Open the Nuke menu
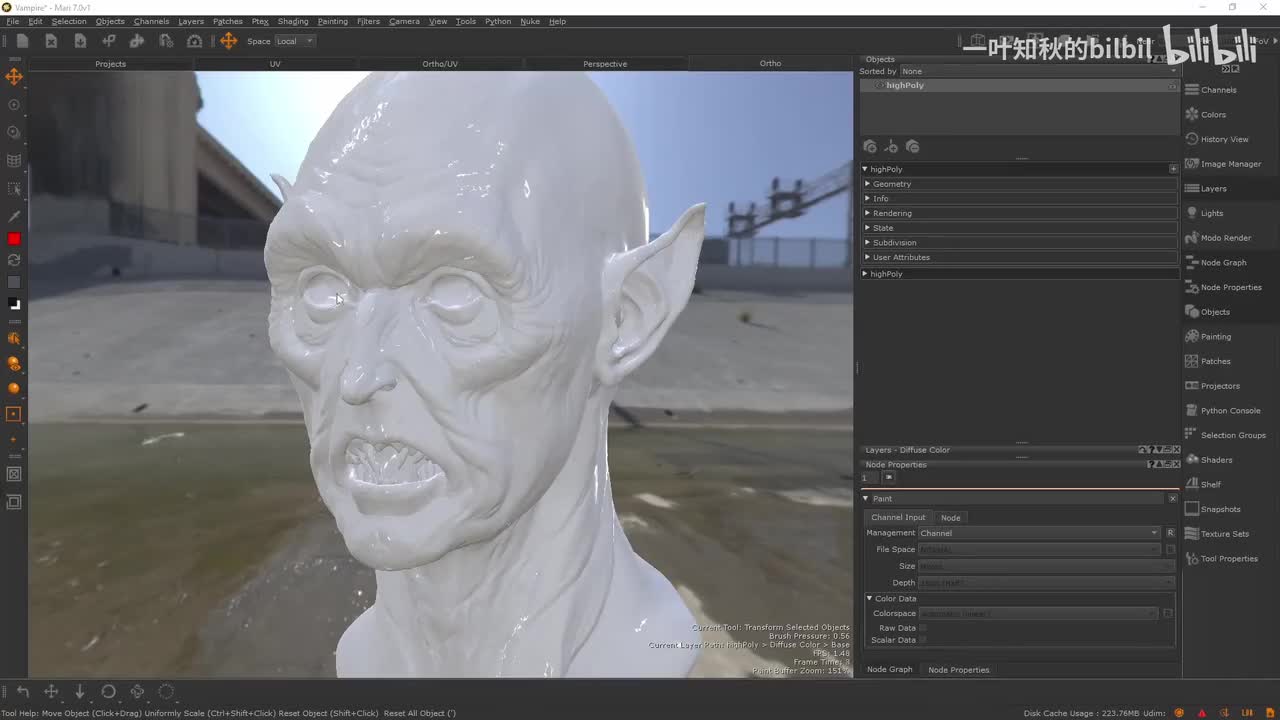This screenshot has width=1280, height=720. [x=530, y=21]
